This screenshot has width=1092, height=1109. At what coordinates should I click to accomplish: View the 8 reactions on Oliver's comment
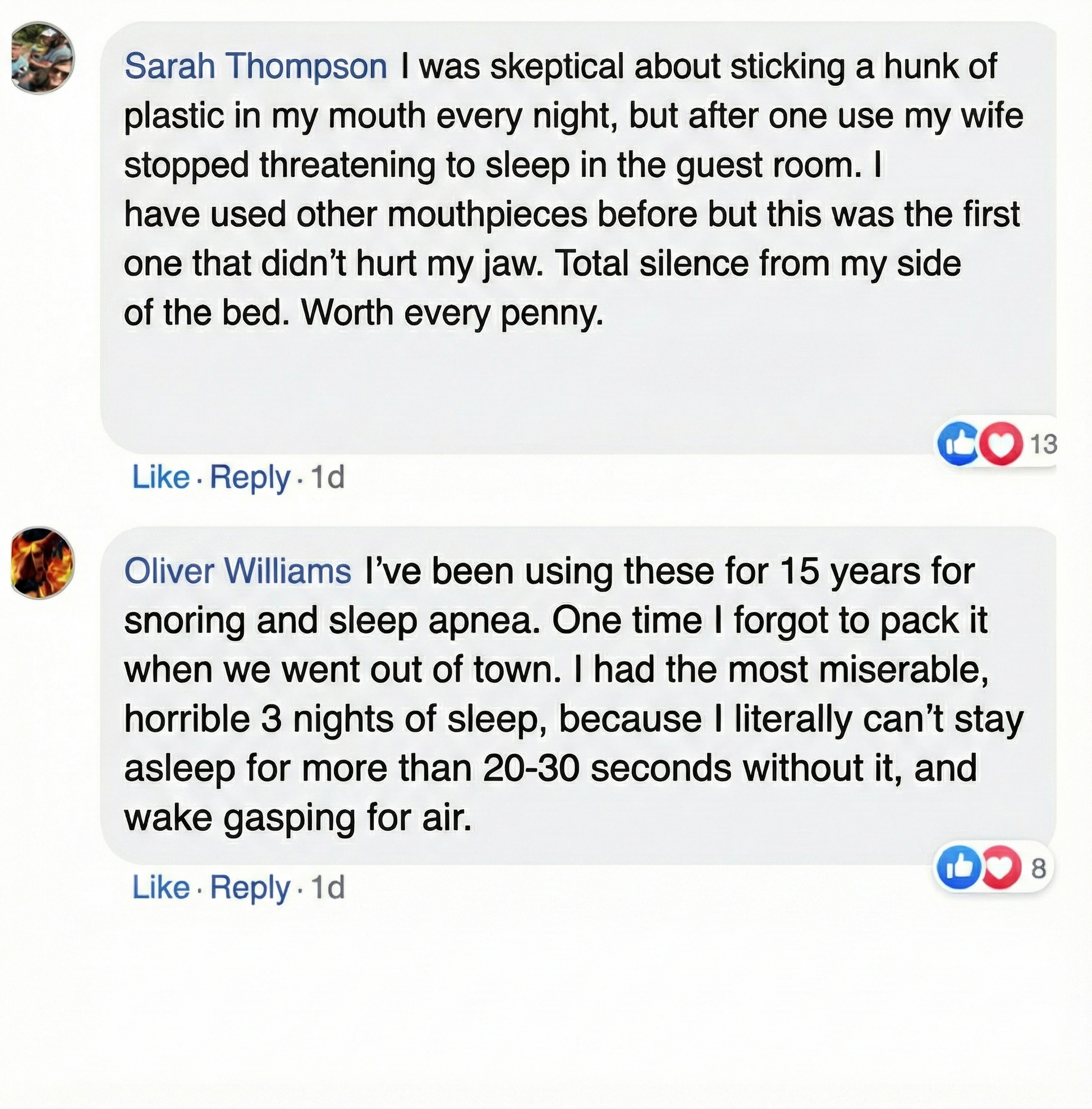1039,869
